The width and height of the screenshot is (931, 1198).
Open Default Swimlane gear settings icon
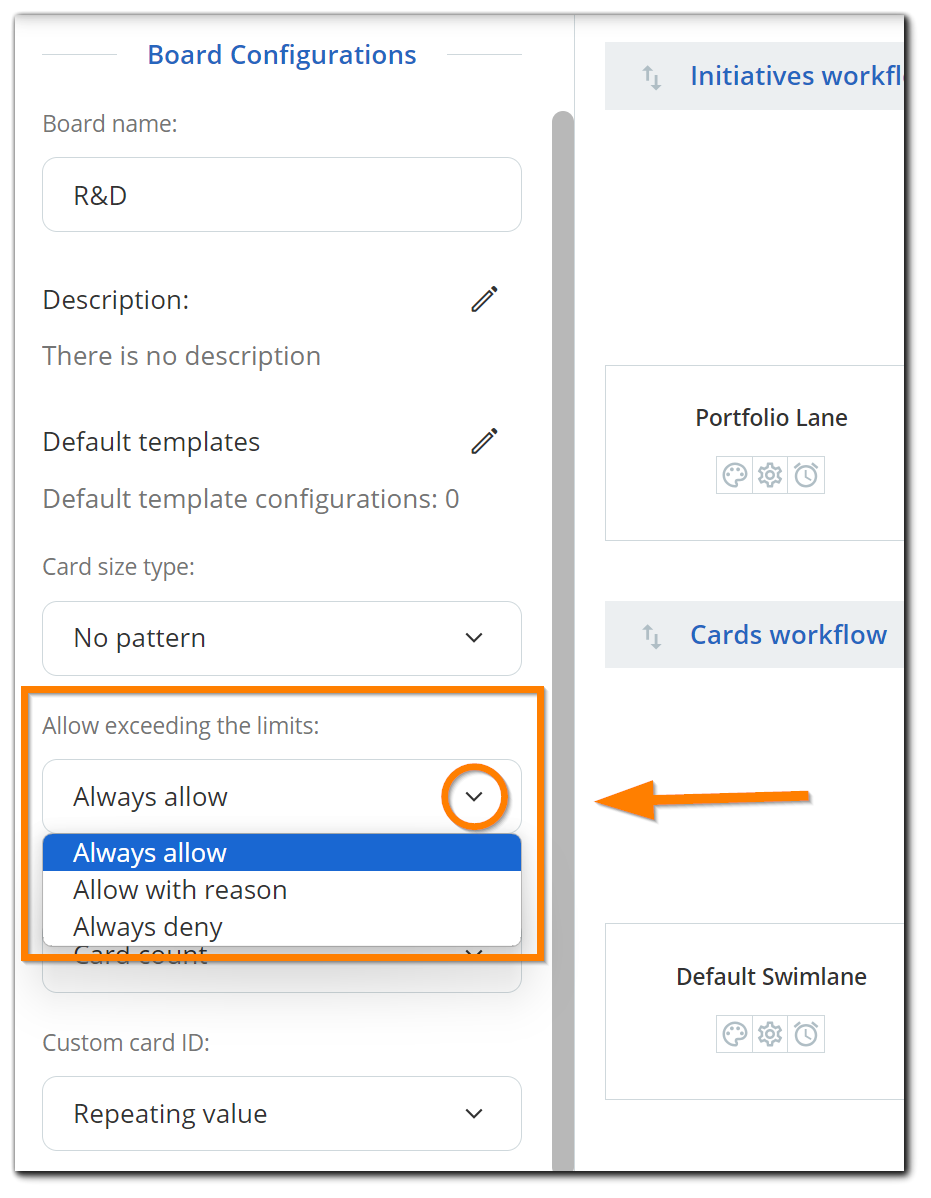tap(770, 1034)
